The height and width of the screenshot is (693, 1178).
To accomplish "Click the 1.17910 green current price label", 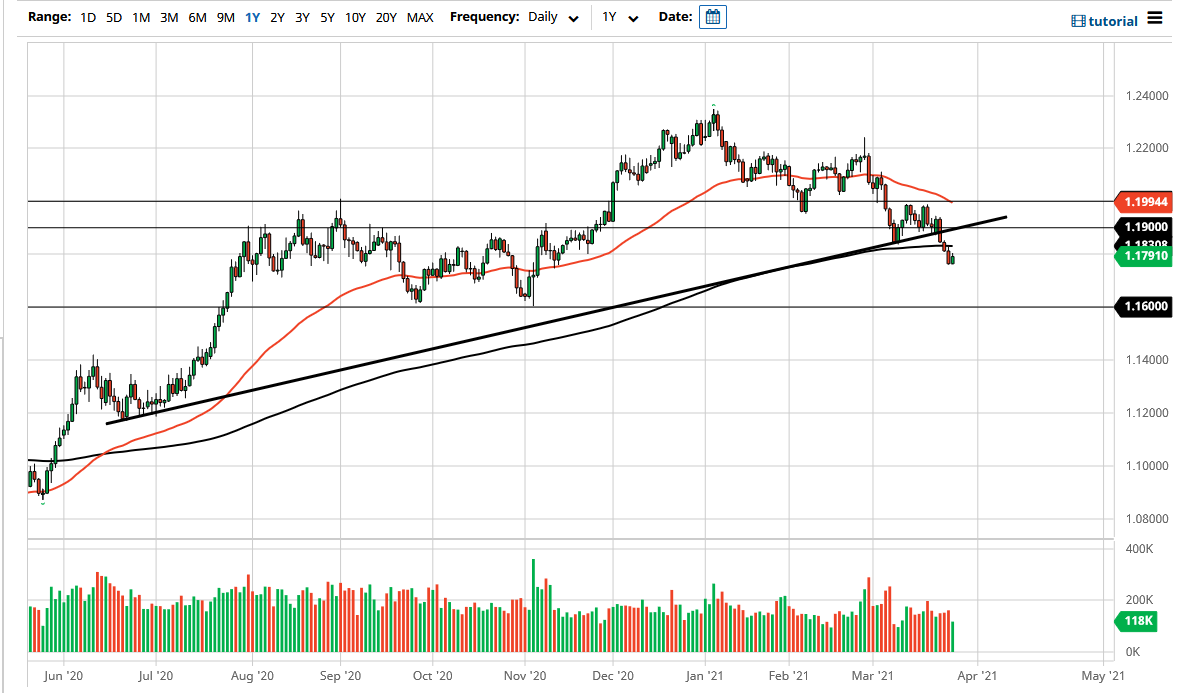I will point(1143,256).
